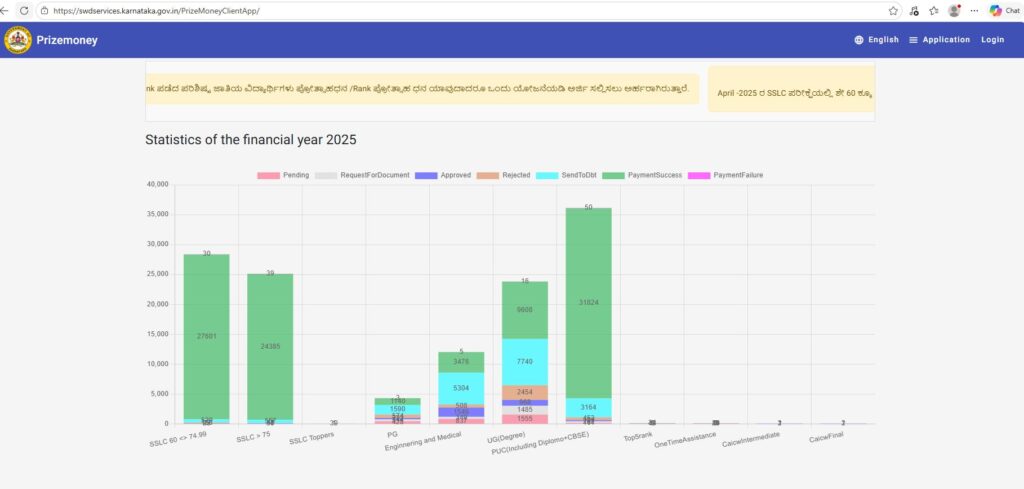
Task: Click the PUC green PaymentSuccess bar segment
Action: pos(588,302)
